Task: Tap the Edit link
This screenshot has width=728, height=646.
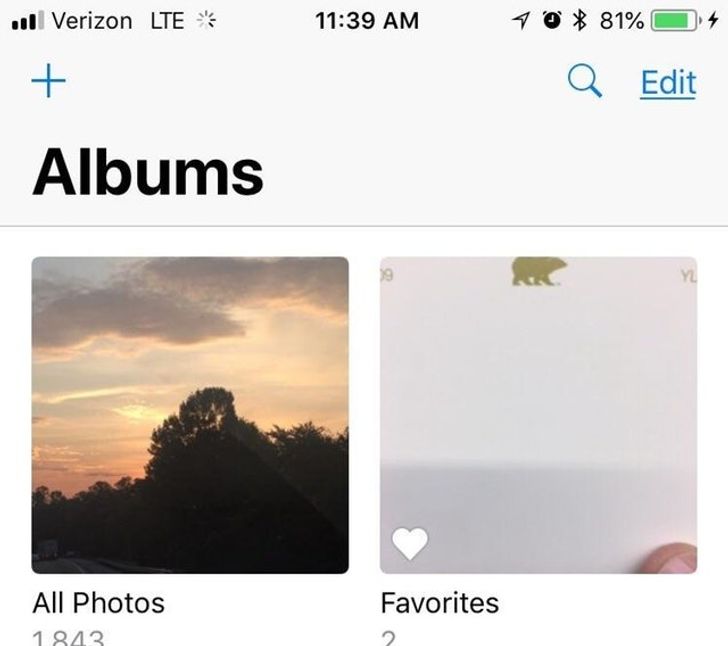Action: tap(668, 82)
